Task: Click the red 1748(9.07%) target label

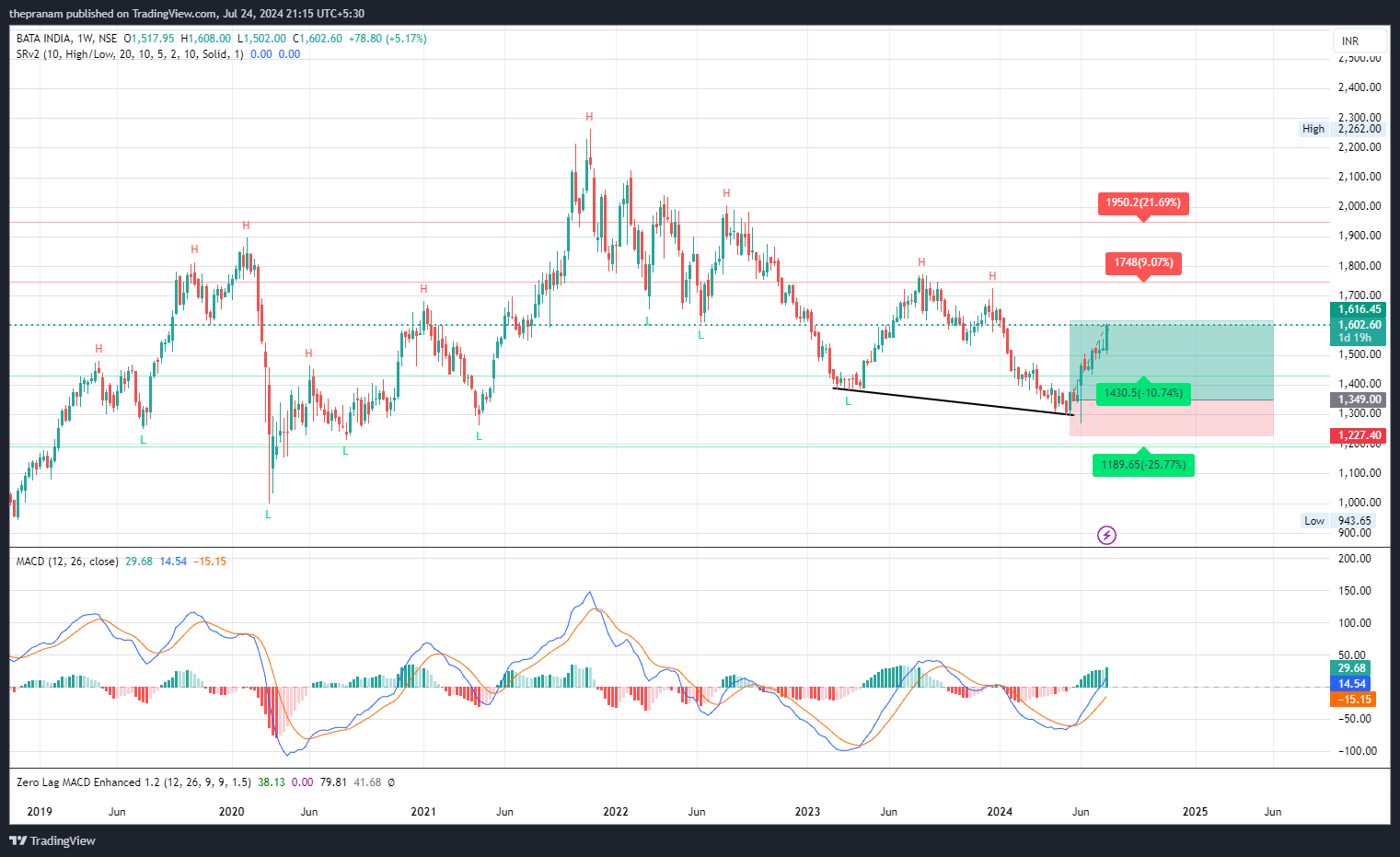Action: pyautogui.click(x=1143, y=262)
